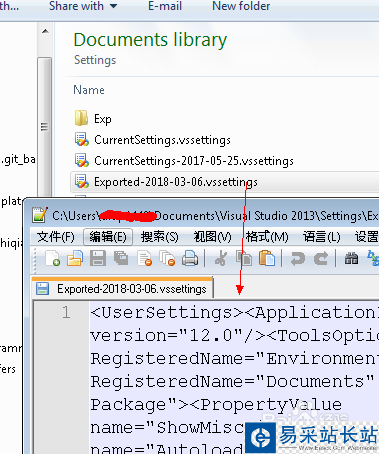Expand the Share with dropdown

83,6
